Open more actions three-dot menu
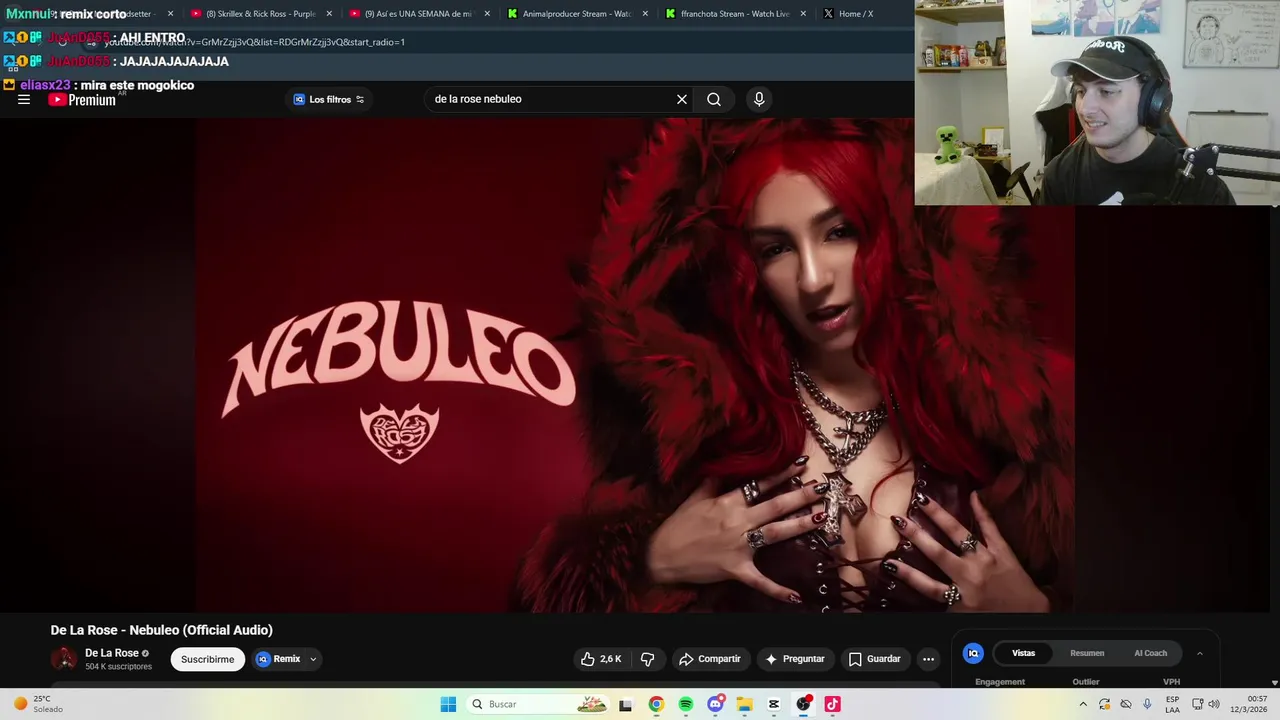Viewport: 1280px width, 720px height. [x=928, y=659]
